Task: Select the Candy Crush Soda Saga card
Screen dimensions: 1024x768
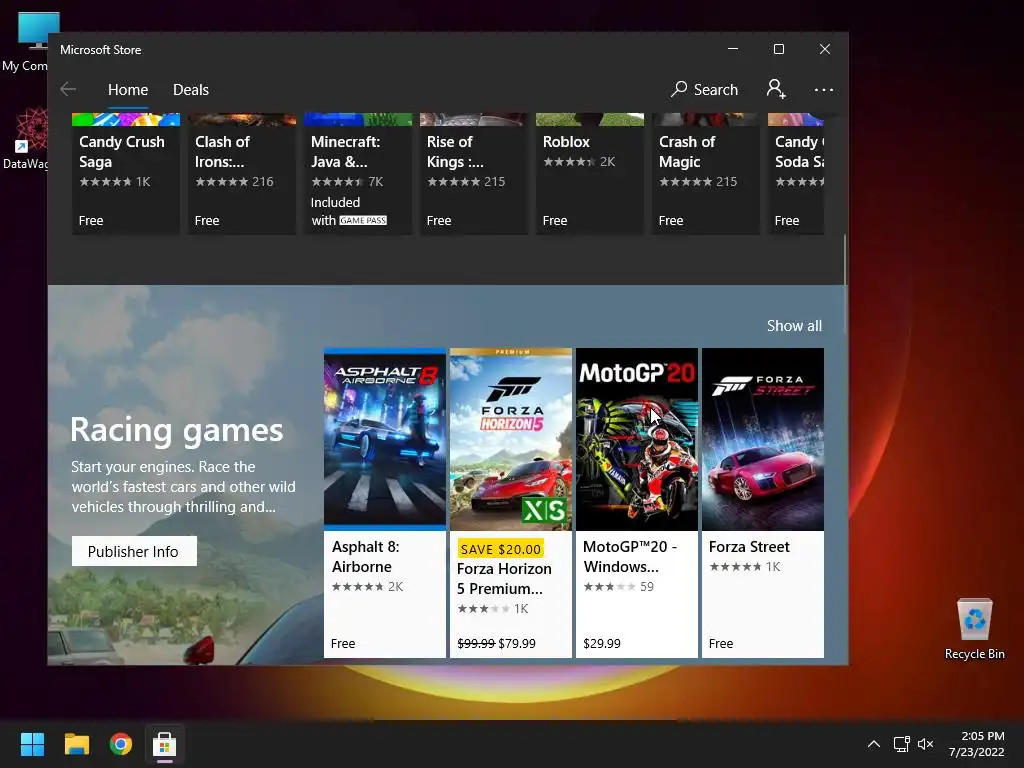Action: coord(796,174)
